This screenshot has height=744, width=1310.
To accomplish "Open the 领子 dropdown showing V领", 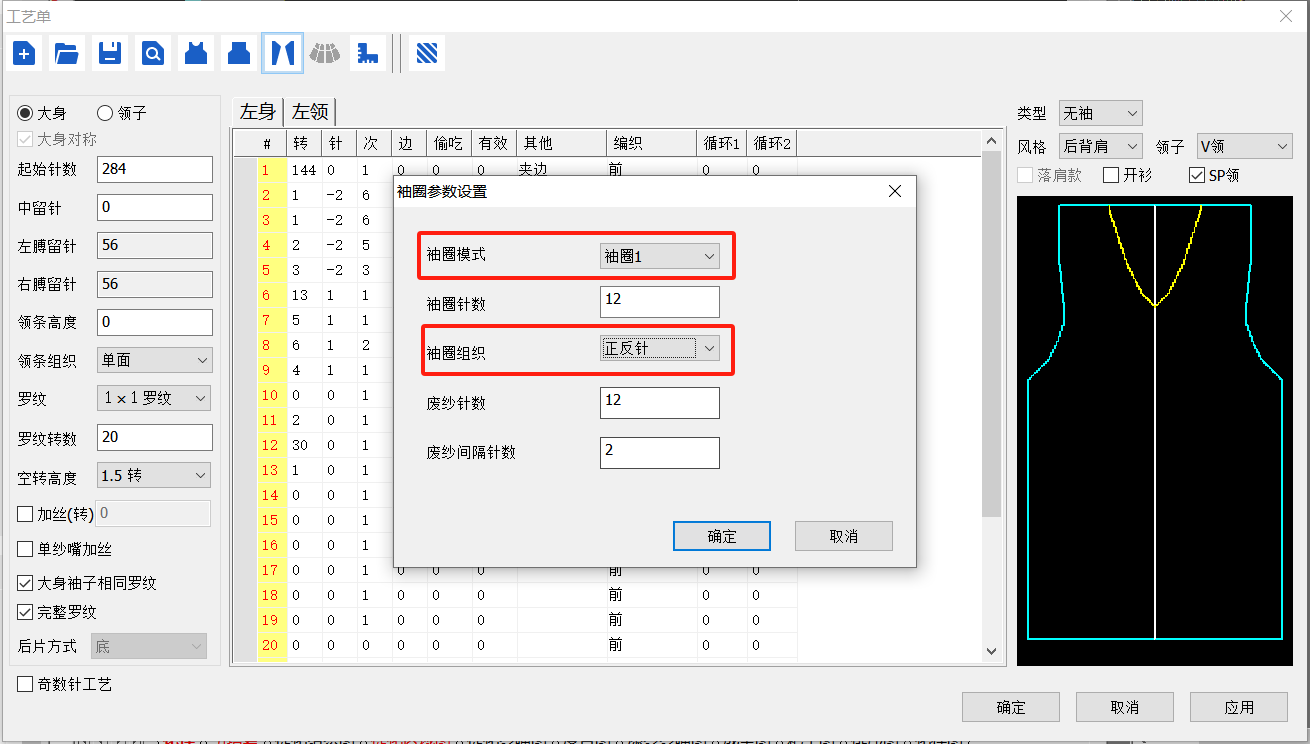I will [x=1245, y=146].
